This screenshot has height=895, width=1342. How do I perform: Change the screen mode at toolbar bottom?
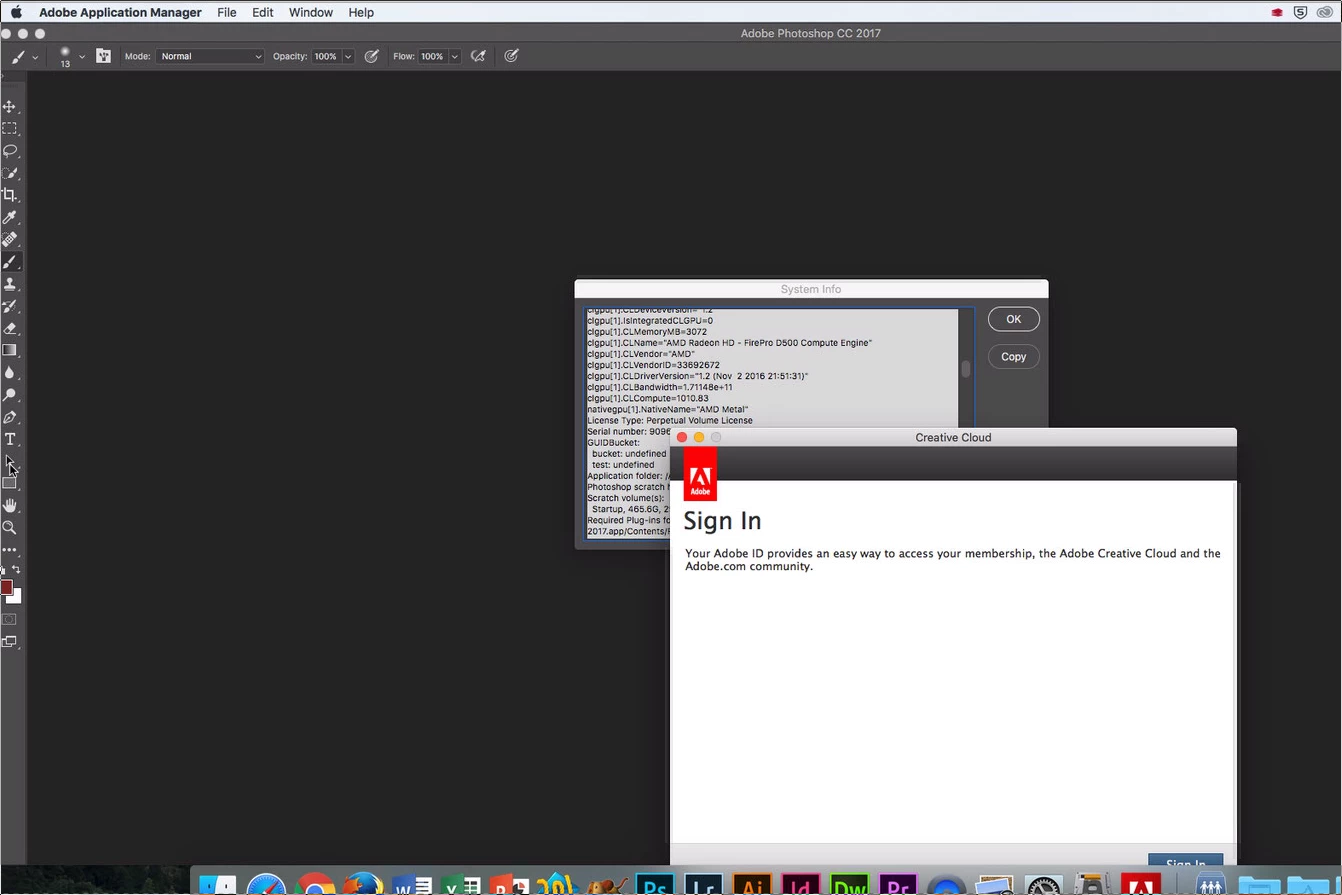pyautogui.click(x=10, y=642)
